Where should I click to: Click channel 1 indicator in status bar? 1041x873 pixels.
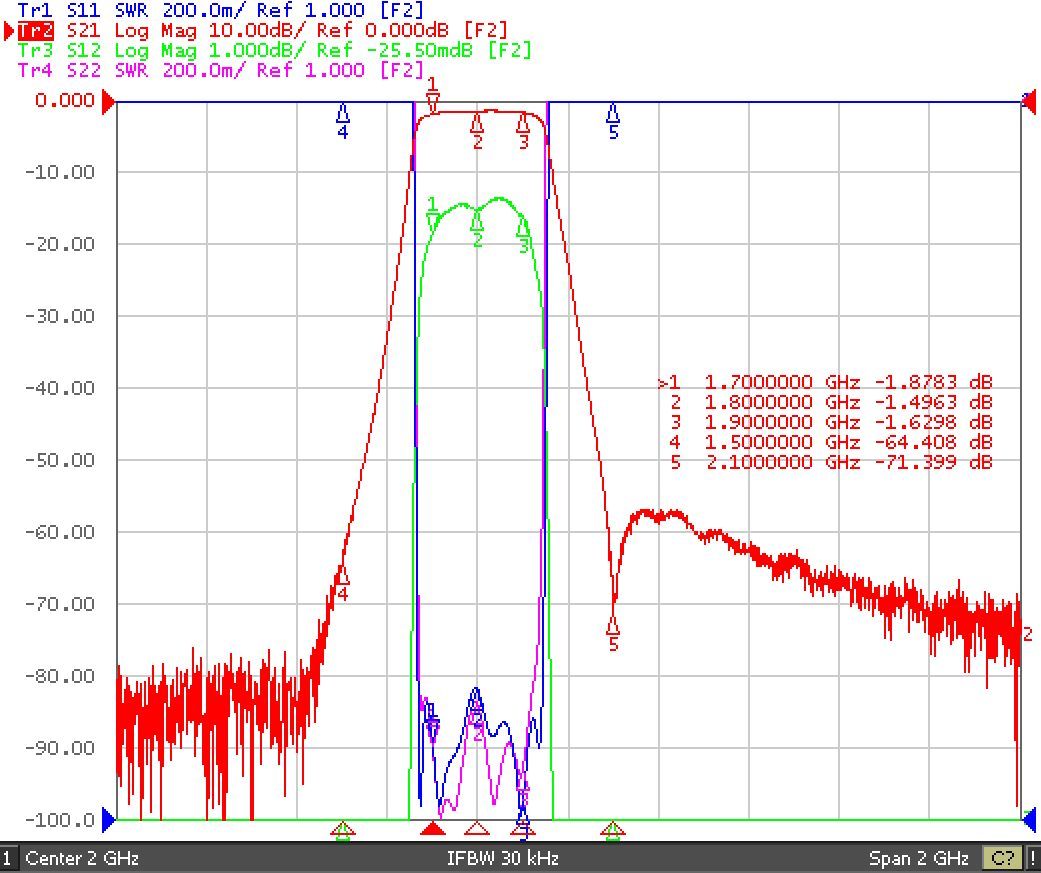[8, 858]
